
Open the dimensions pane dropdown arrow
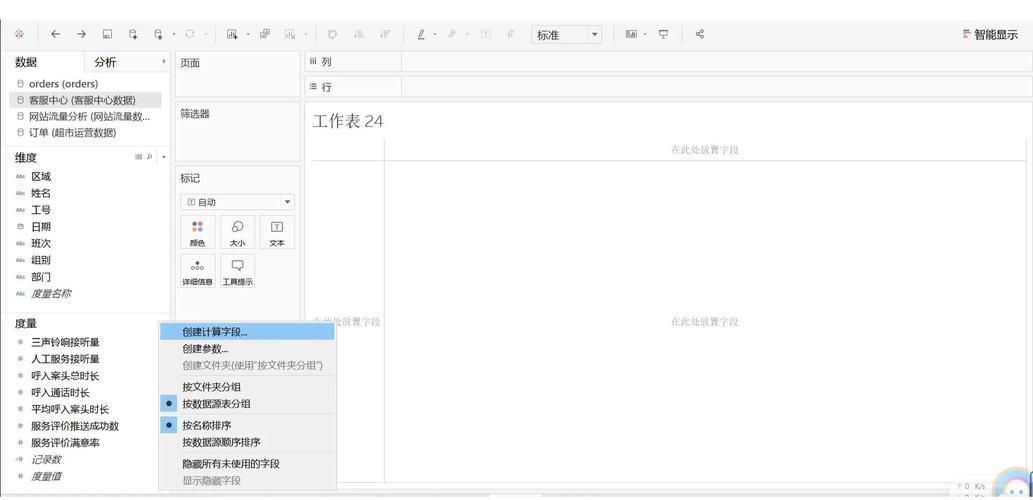(x=163, y=157)
